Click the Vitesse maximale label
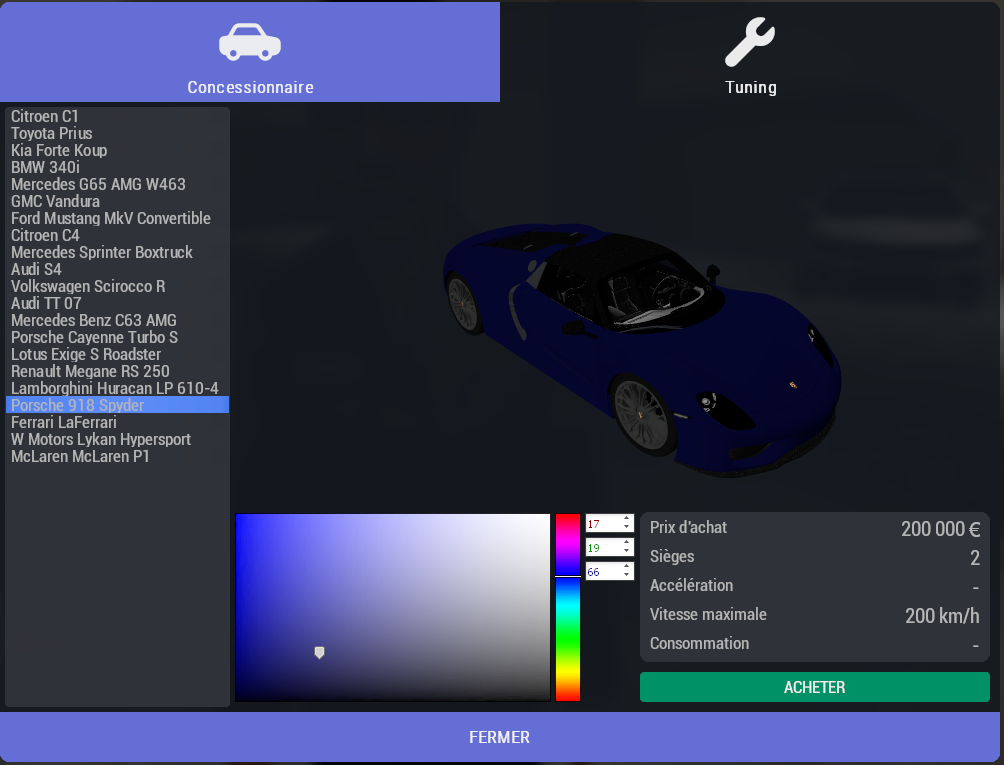Screen dimensions: 1004x765 click(708, 614)
